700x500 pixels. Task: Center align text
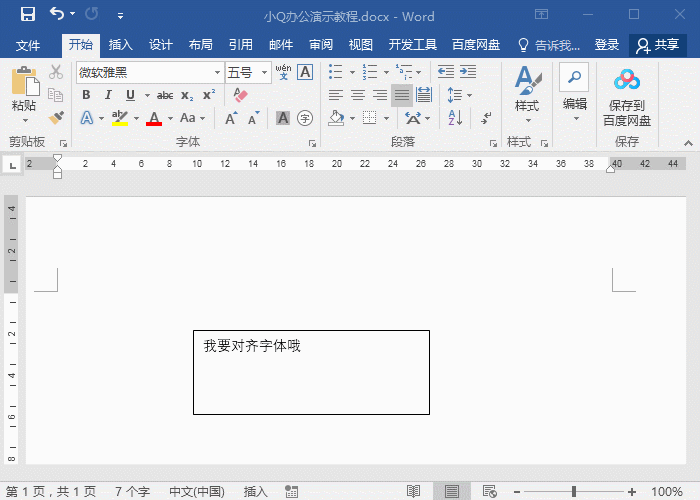358,95
